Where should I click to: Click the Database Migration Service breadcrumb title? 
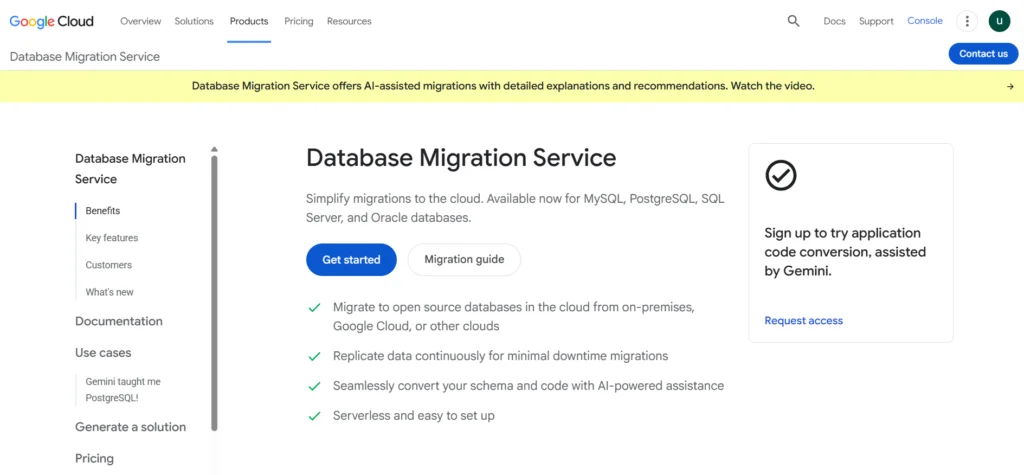[85, 57]
